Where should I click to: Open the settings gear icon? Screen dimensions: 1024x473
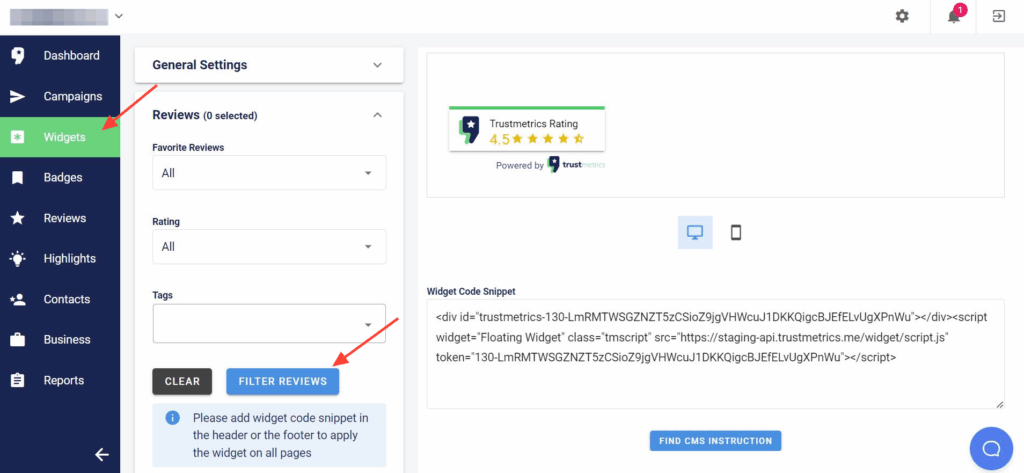(902, 16)
